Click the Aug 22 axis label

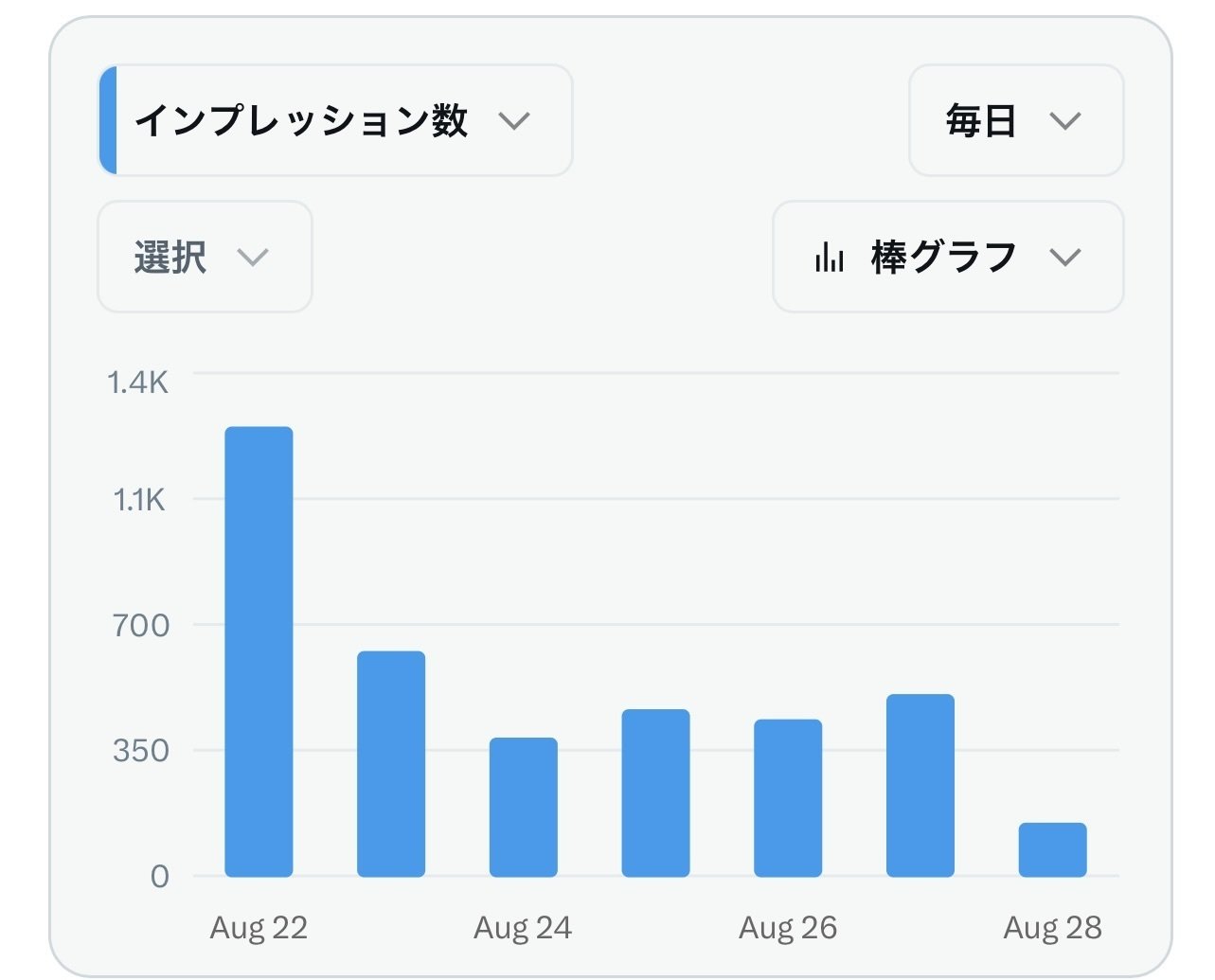[x=257, y=927]
